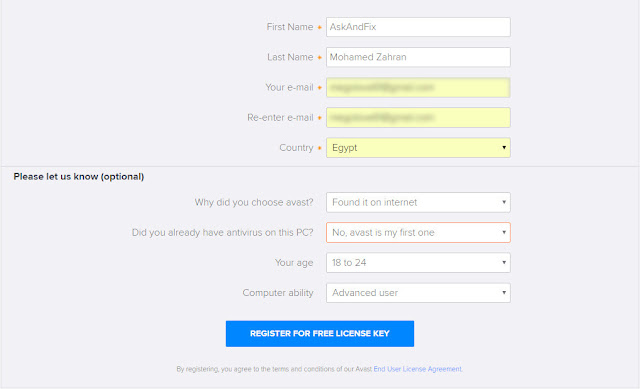Image resolution: width=640 pixels, height=389 pixels.
Task: Click the Re-enter e-mail field
Action: (x=418, y=118)
